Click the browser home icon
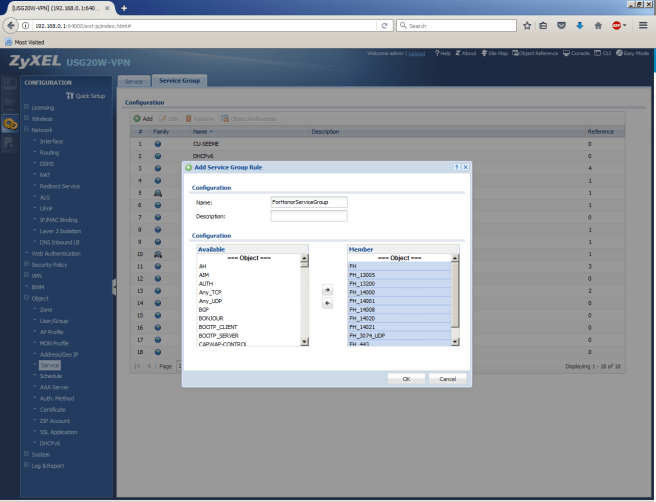The height and width of the screenshot is (502, 656). click(x=597, y=23)
